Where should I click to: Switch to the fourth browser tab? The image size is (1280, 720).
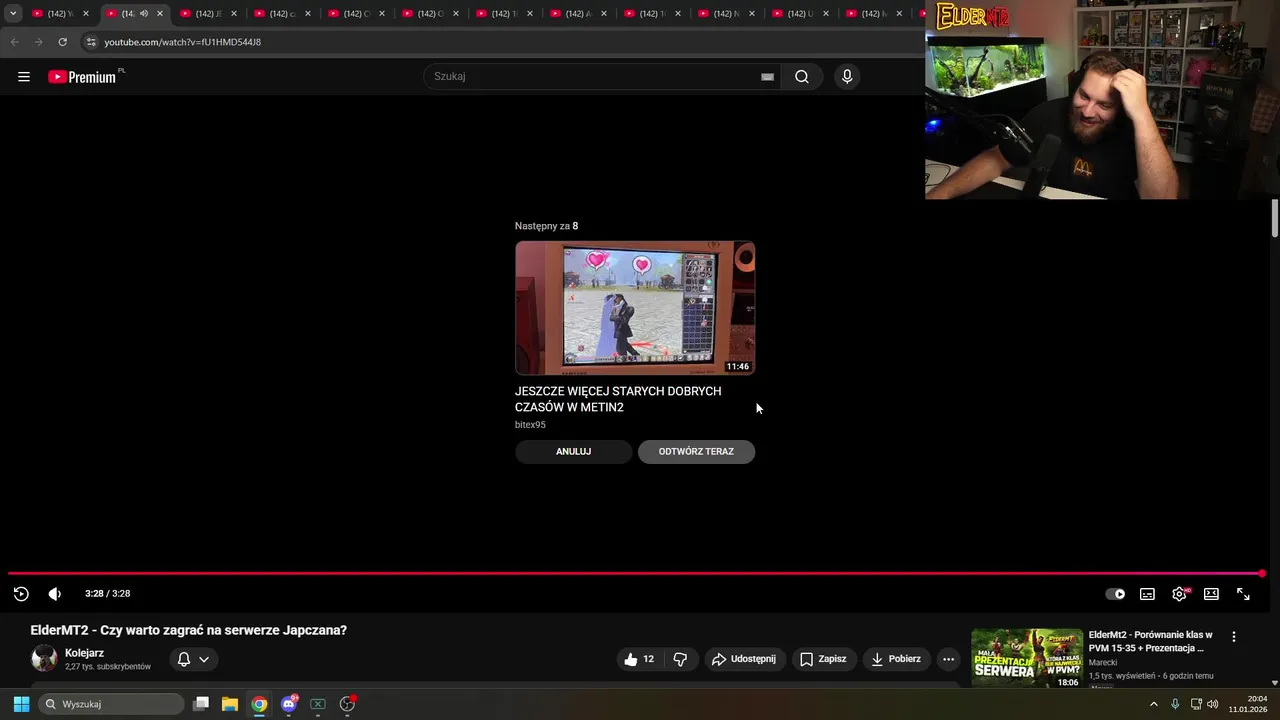[x=283, y=14]
